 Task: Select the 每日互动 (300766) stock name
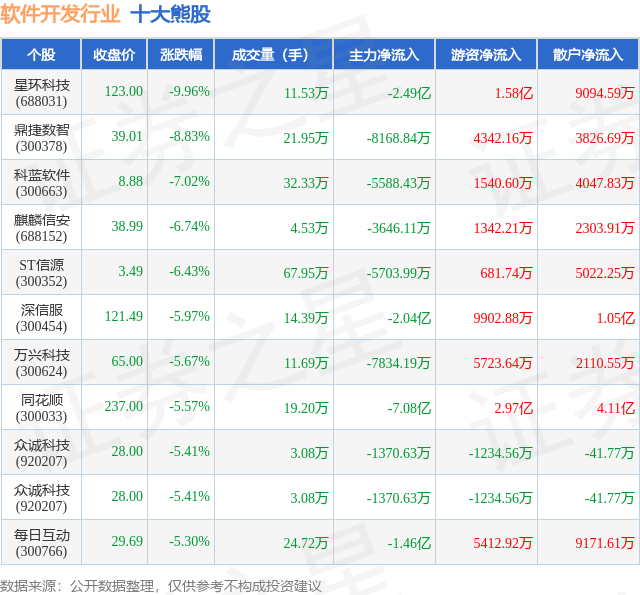(x=42, y=543)
